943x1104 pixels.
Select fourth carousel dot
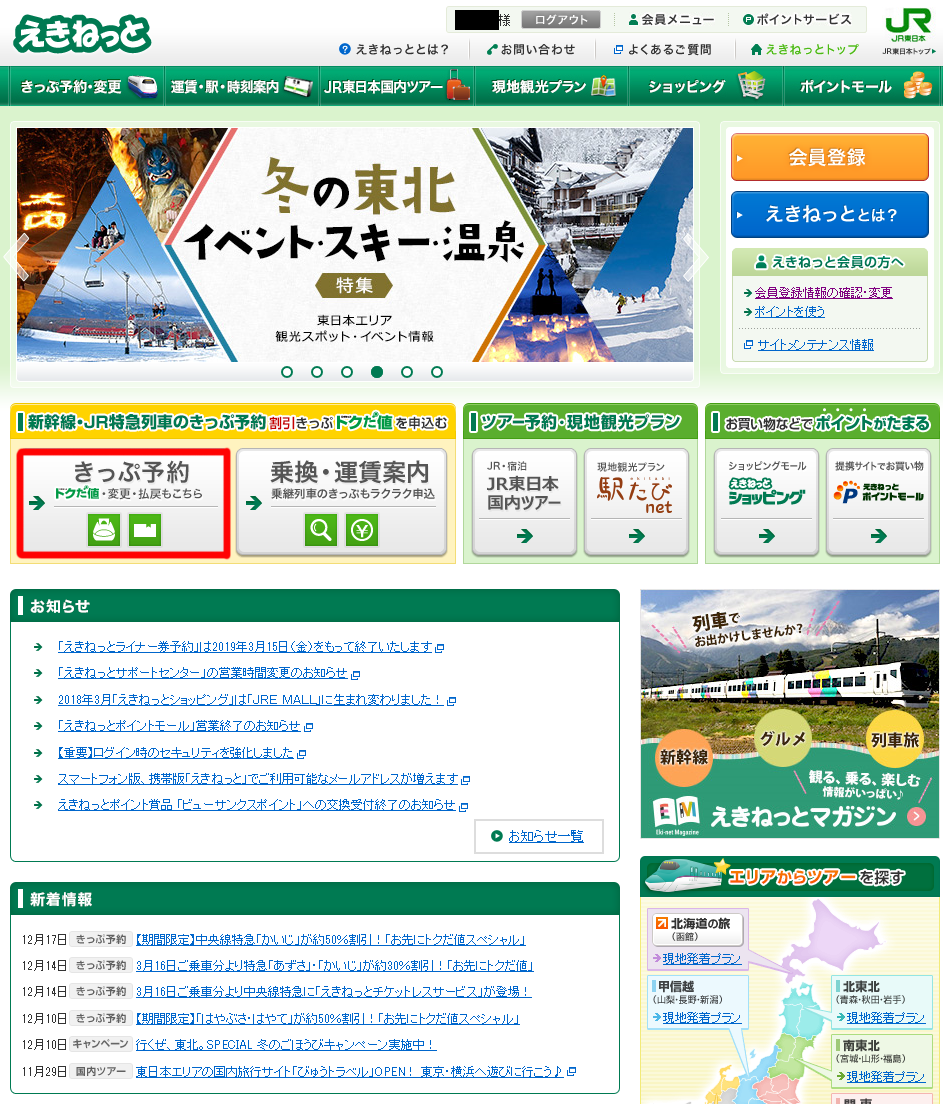click(377, 372)
